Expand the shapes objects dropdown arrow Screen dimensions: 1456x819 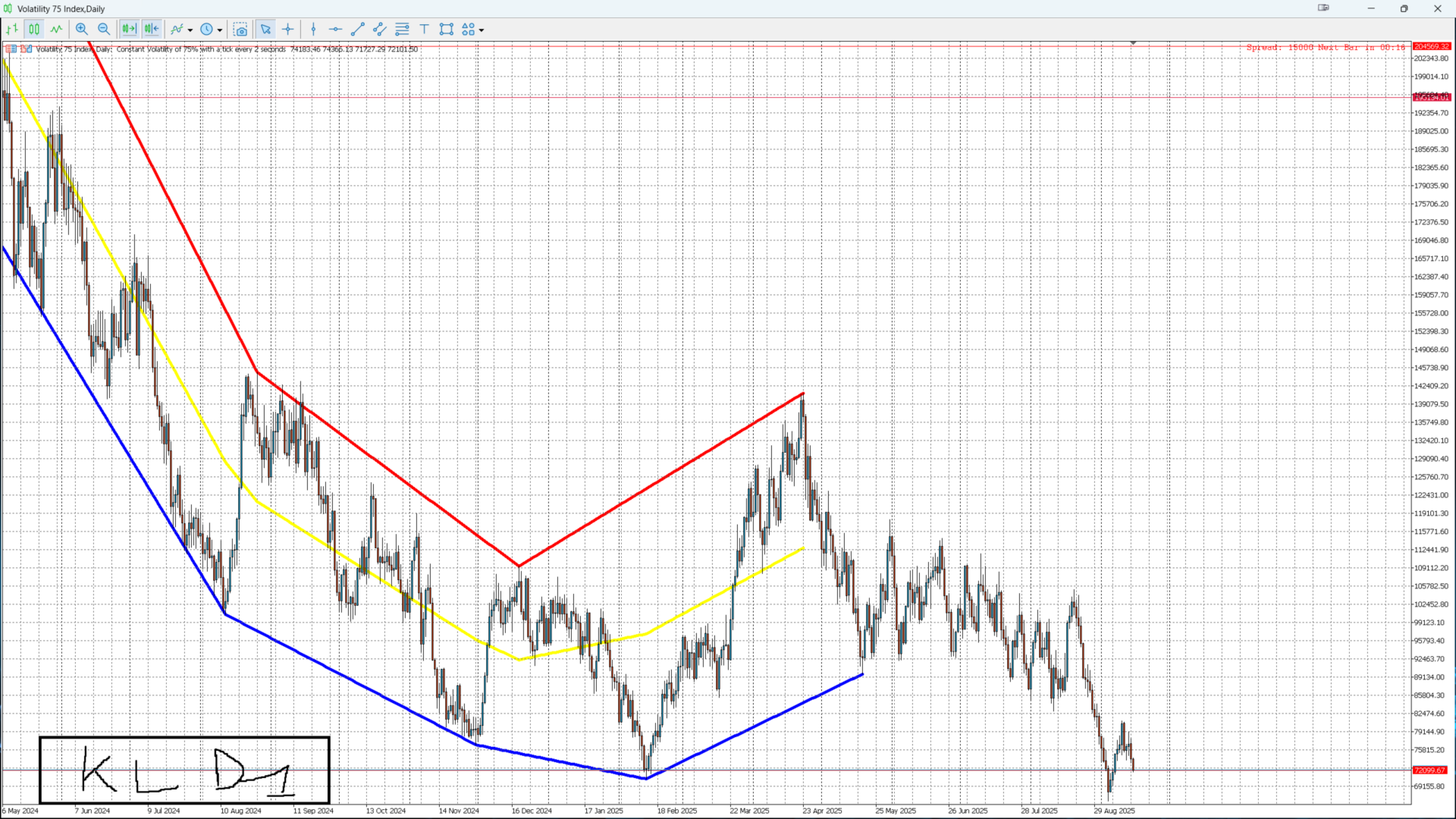tap(482, 30)
